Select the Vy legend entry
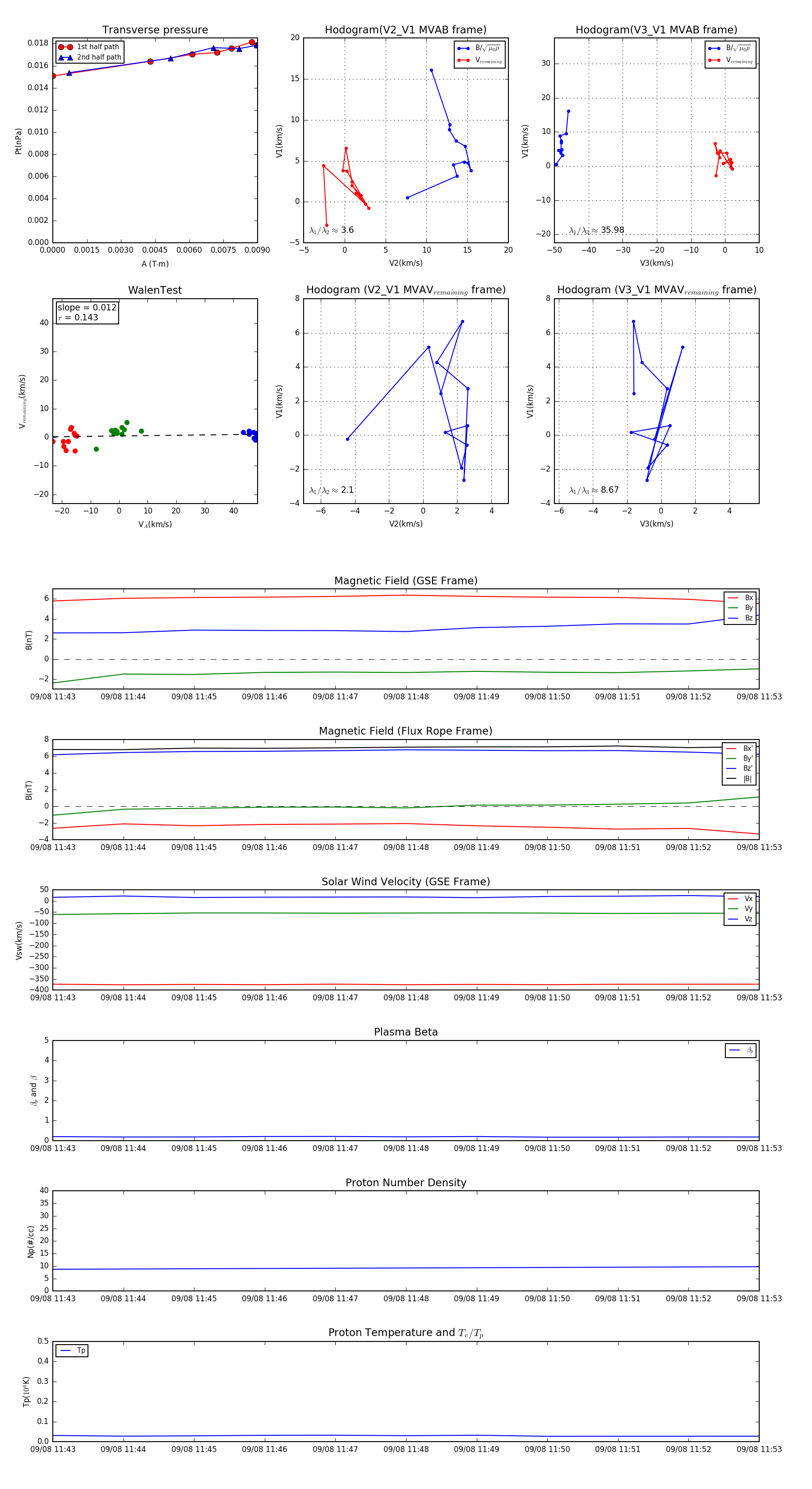Image resolution: width=812 pixels, height=1489 pixels. tap(740, 909)
